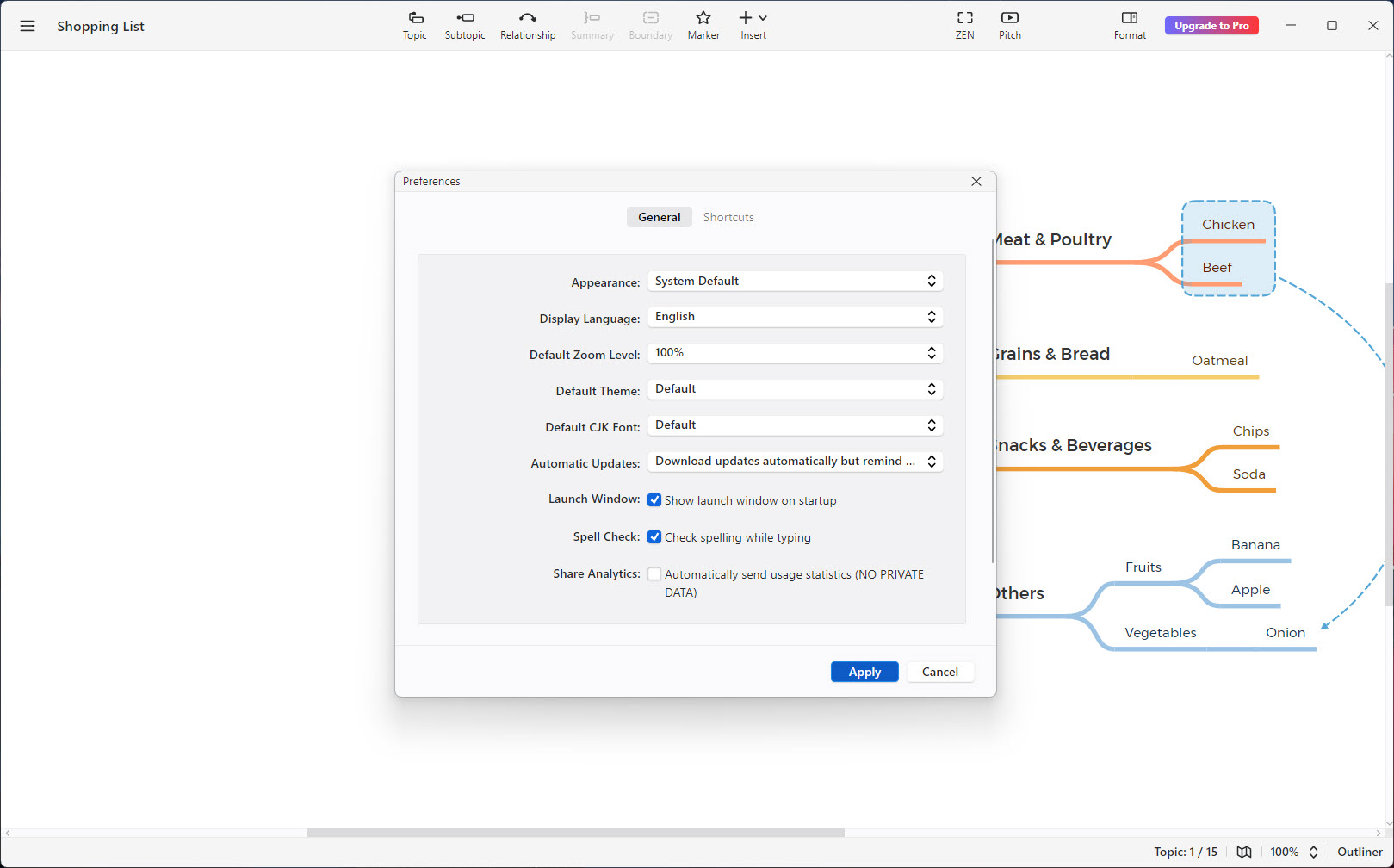The image size is (1394, 868).
Task: Click the Shopping List title
Action: pyautogui.click(x=101, y=26)
